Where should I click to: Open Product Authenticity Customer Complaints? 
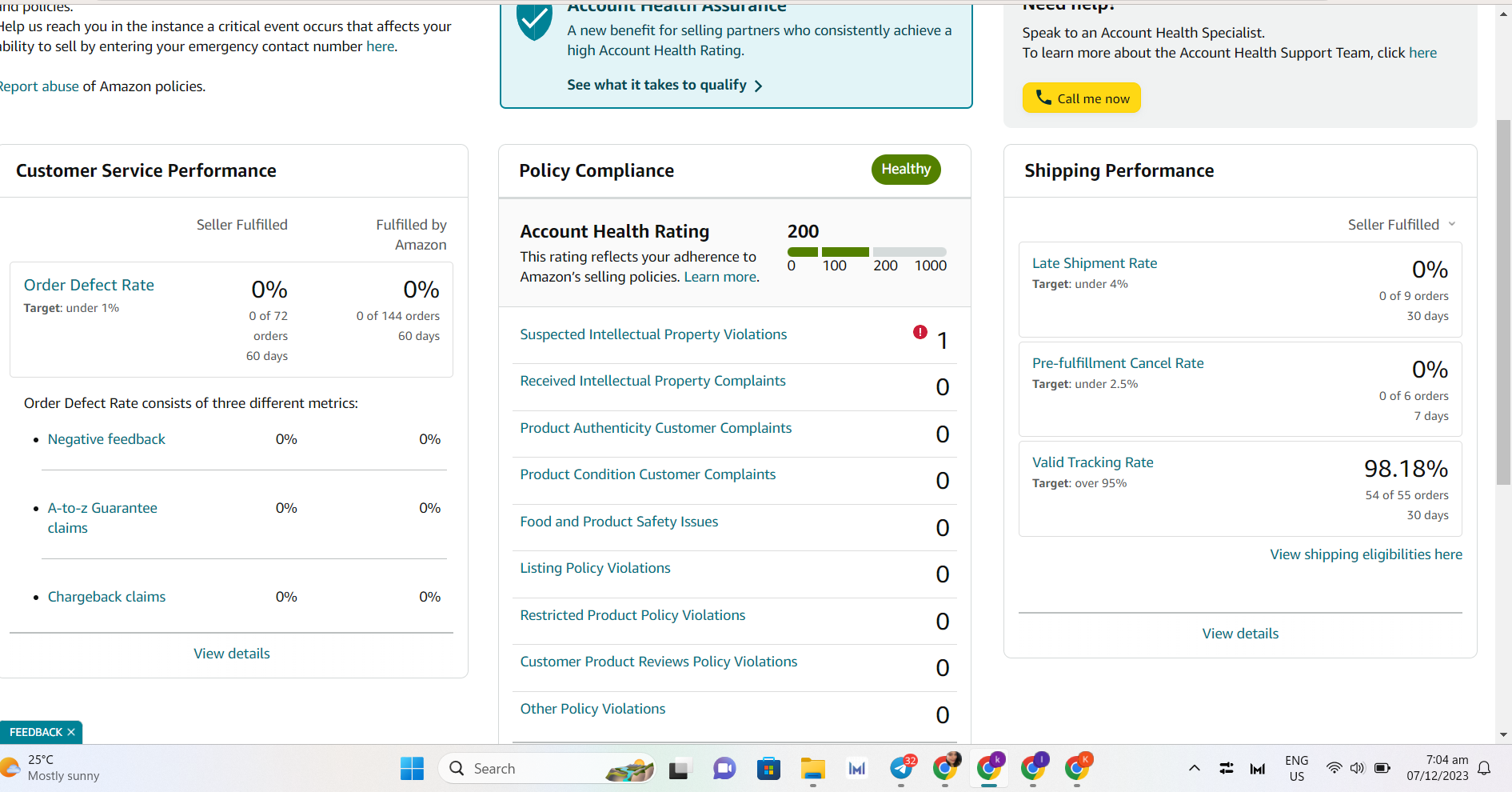point(656,428)
